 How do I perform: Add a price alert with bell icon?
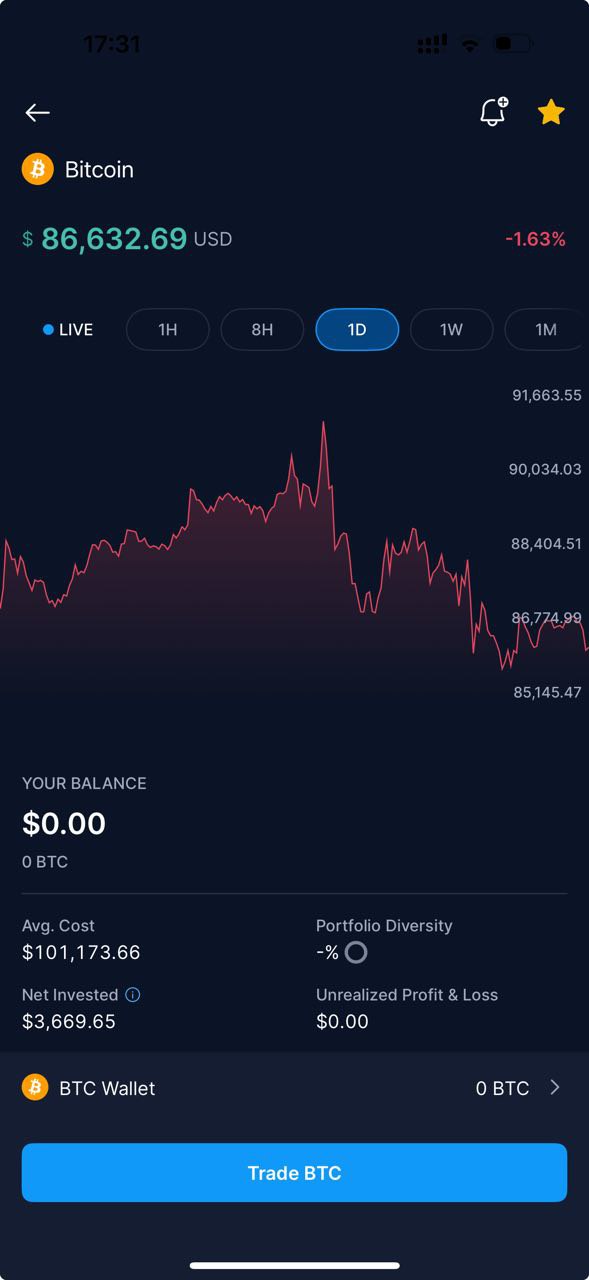click(x=493, y=111)
